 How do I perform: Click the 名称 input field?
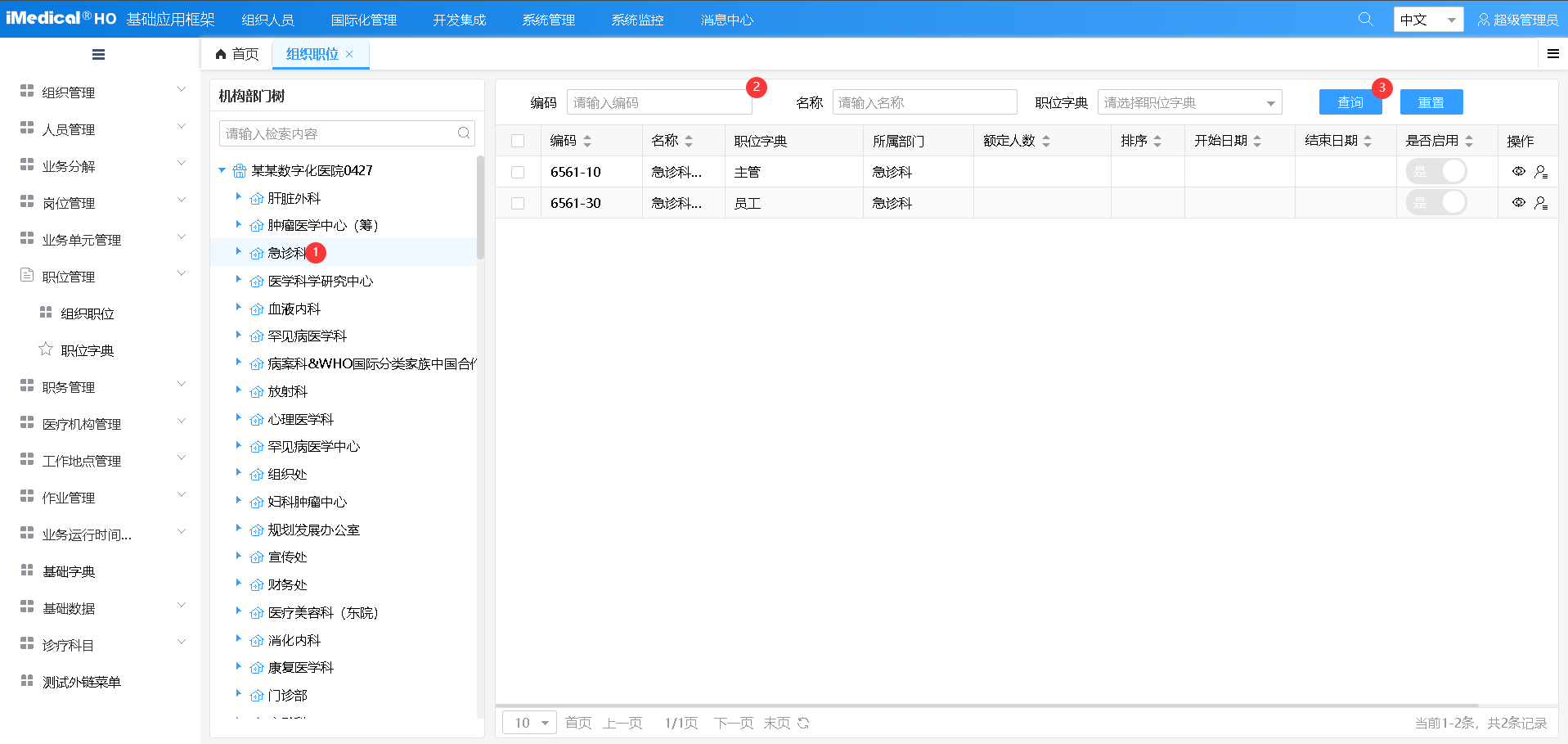pyautogui.click(x=924, y=102)
